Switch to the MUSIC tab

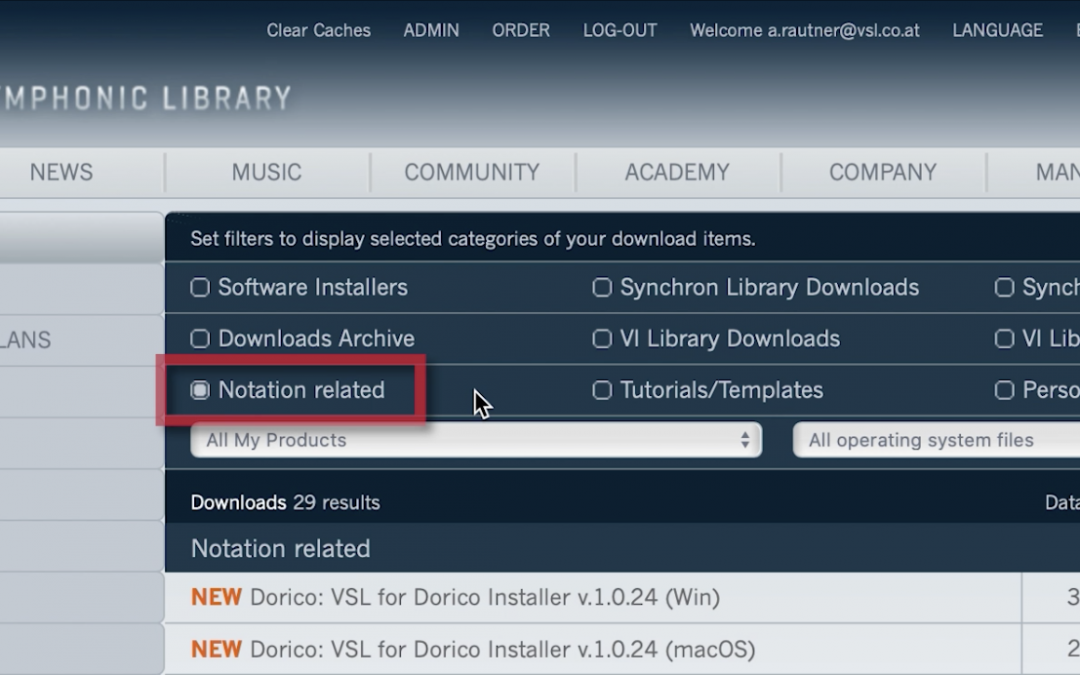[267, 172]
